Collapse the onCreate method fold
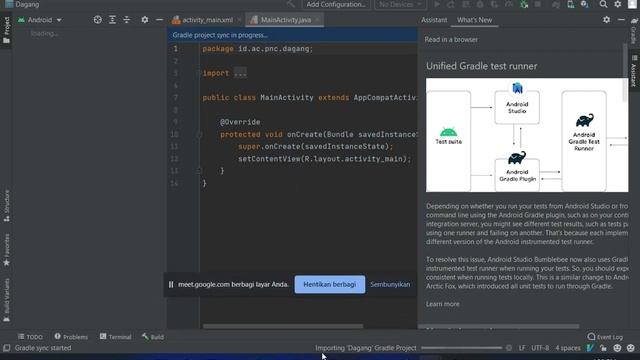The image size is (640, 360). coord(199,134)
